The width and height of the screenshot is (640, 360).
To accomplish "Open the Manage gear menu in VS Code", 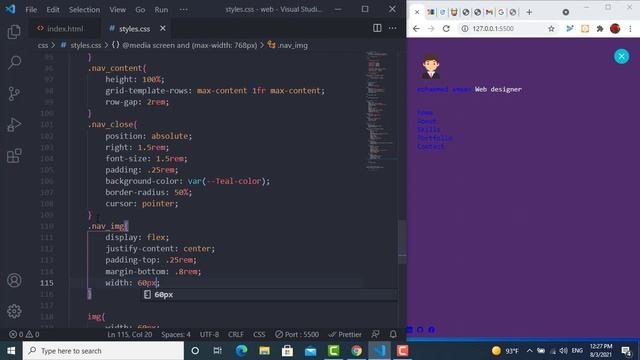I will tap(14, 311).
